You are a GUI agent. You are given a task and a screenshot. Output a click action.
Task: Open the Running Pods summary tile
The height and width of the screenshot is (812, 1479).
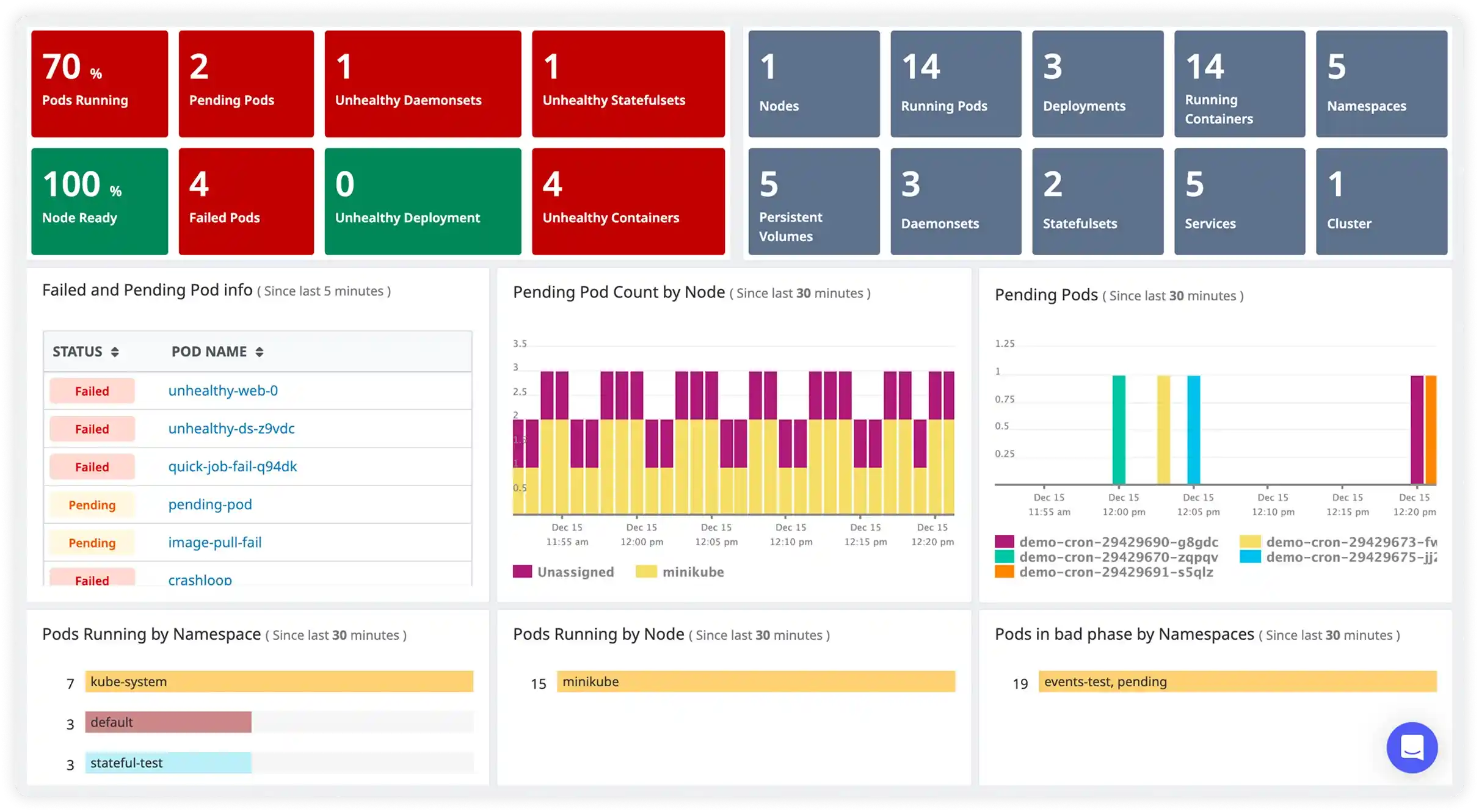955,84
